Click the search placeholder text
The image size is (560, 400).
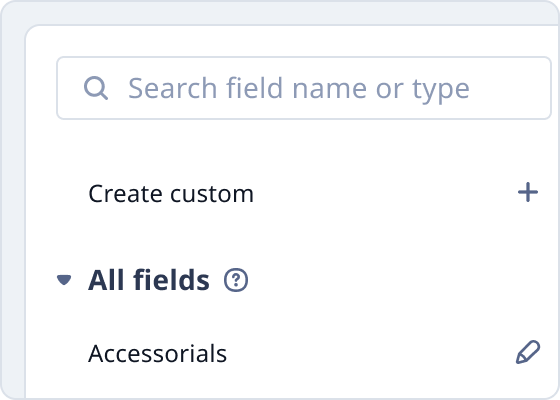tap(299, 89)
